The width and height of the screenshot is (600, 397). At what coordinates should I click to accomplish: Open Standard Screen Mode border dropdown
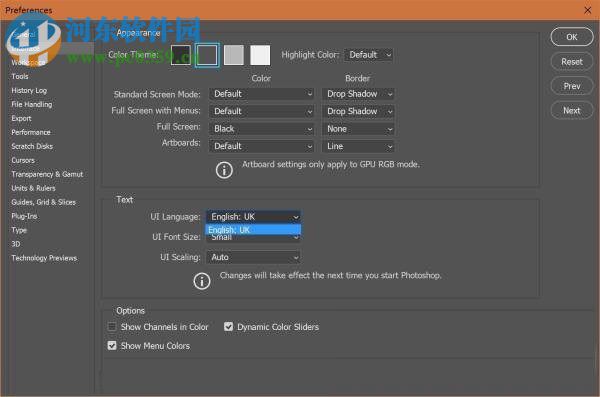358,94
